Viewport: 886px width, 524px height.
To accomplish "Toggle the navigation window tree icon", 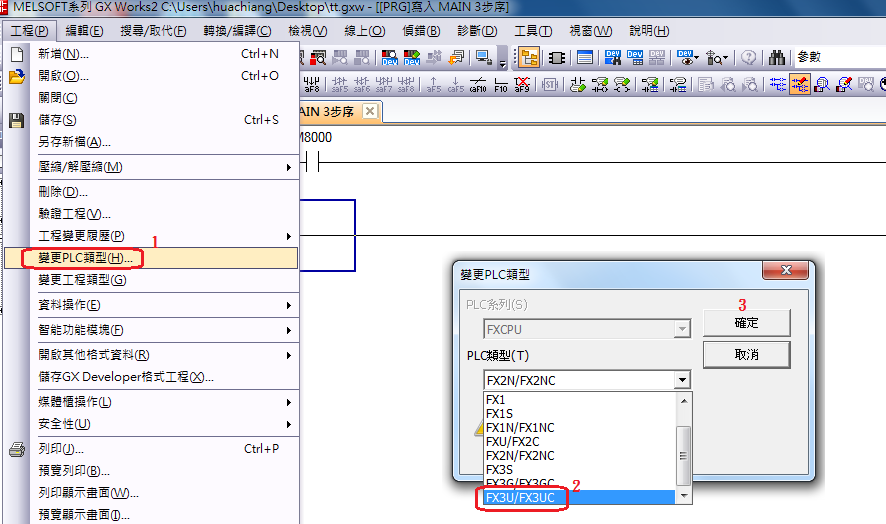I will 528,58.
